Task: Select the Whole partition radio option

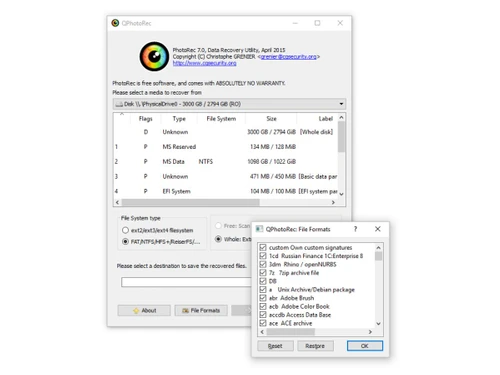Action: (218, 239)
